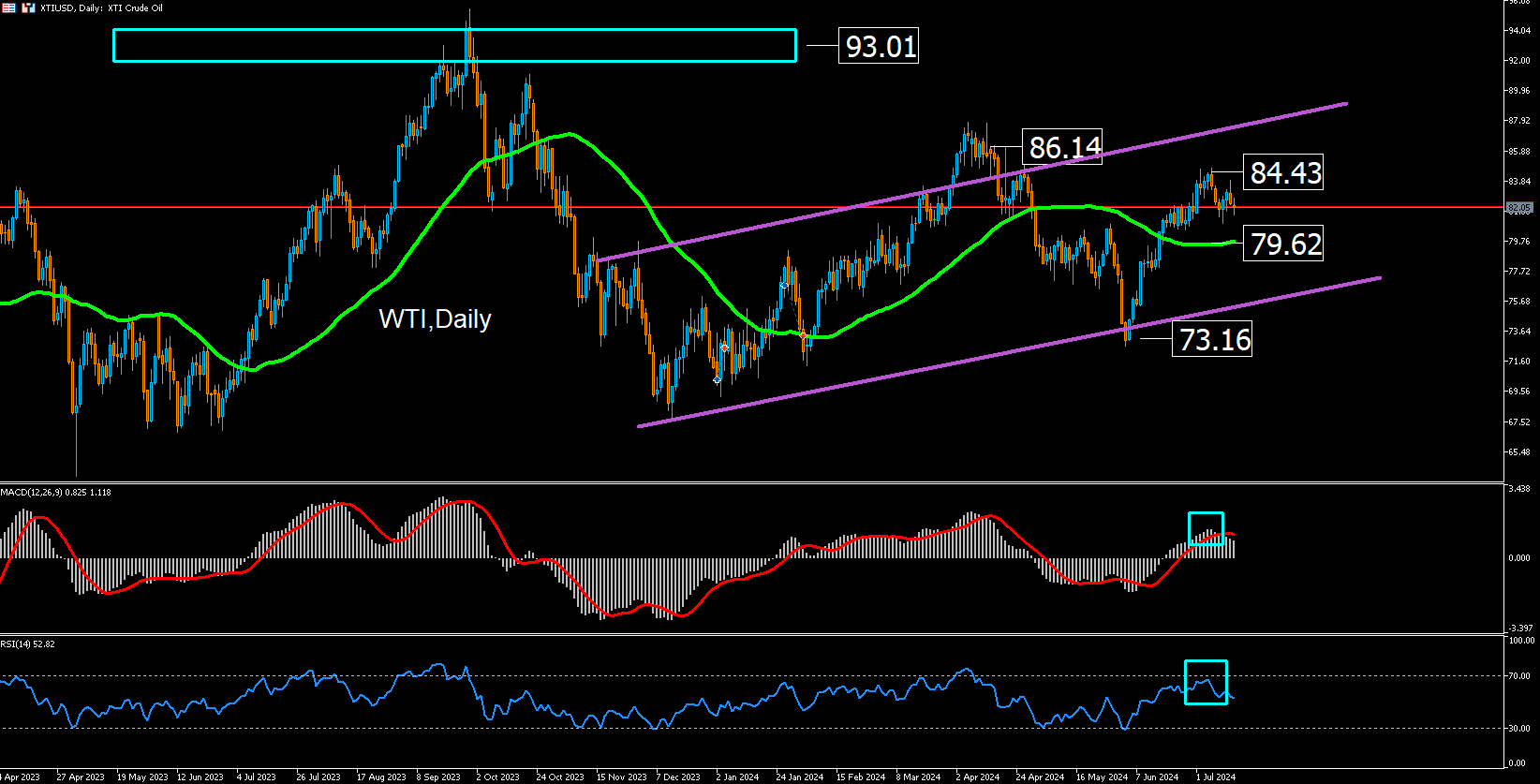This screenshot has width=1540, height=784.
Task: Click the 24 Oct 2023 date on time axis
Action: coord(560,777)
